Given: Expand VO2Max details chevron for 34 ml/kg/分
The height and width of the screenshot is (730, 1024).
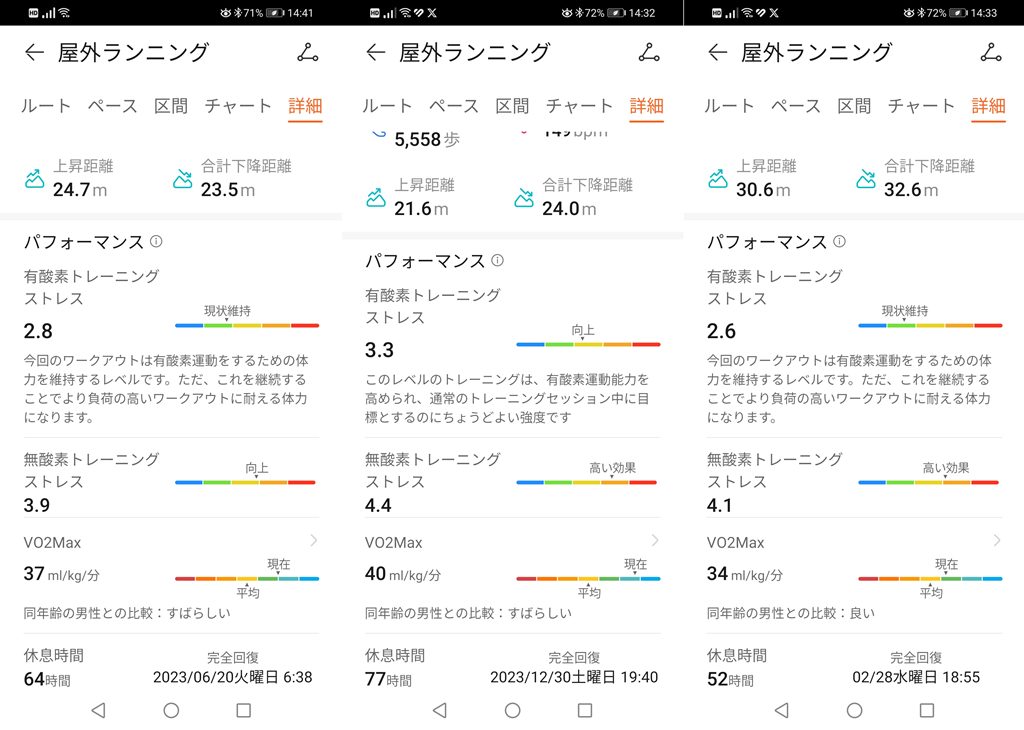Looking at the screenshot, I should pos(997,541).
